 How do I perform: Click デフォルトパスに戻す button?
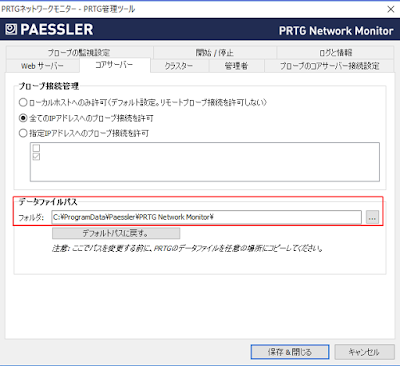[116, 233]
